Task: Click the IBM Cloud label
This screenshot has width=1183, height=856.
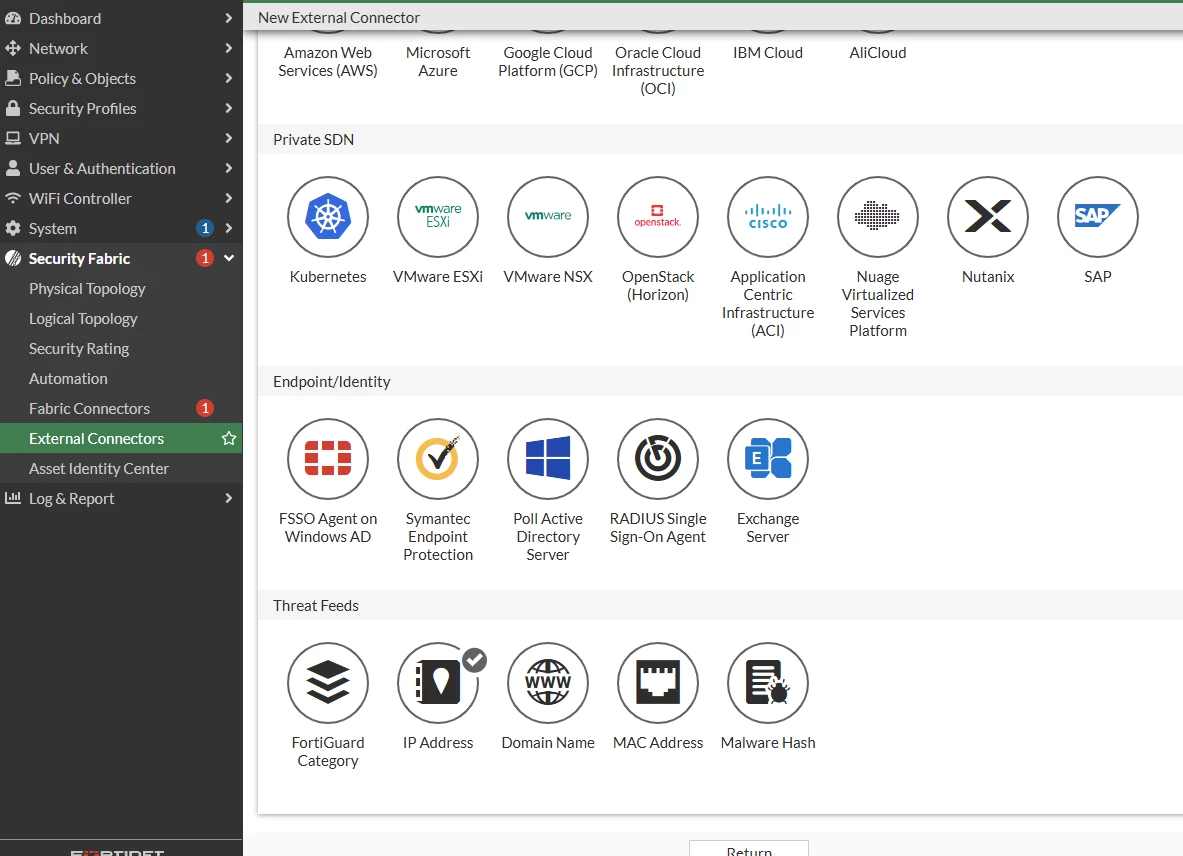Action: click(768, 53)
